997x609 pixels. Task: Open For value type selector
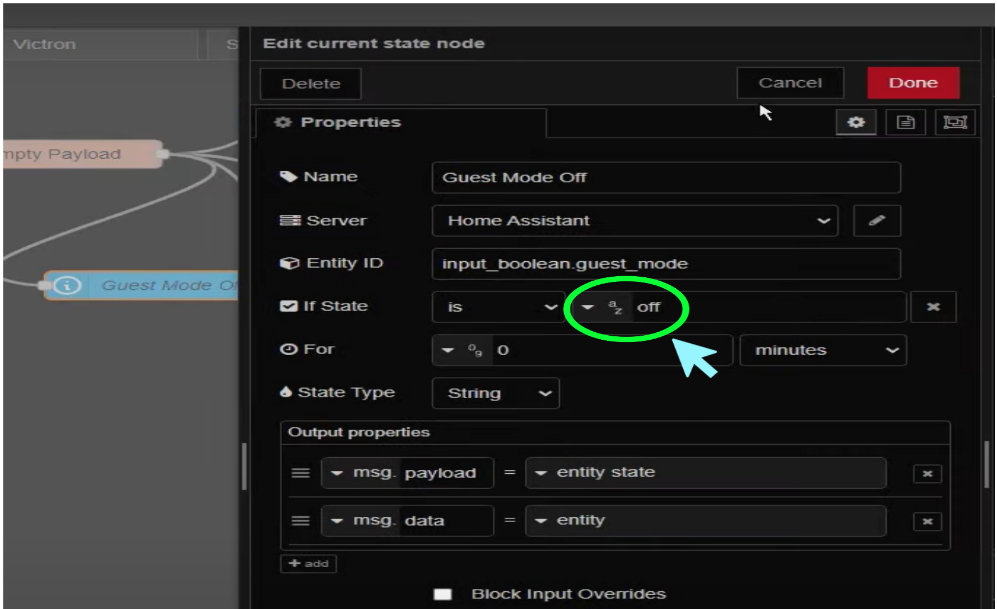pyautogui.click(x=462, y=350)
